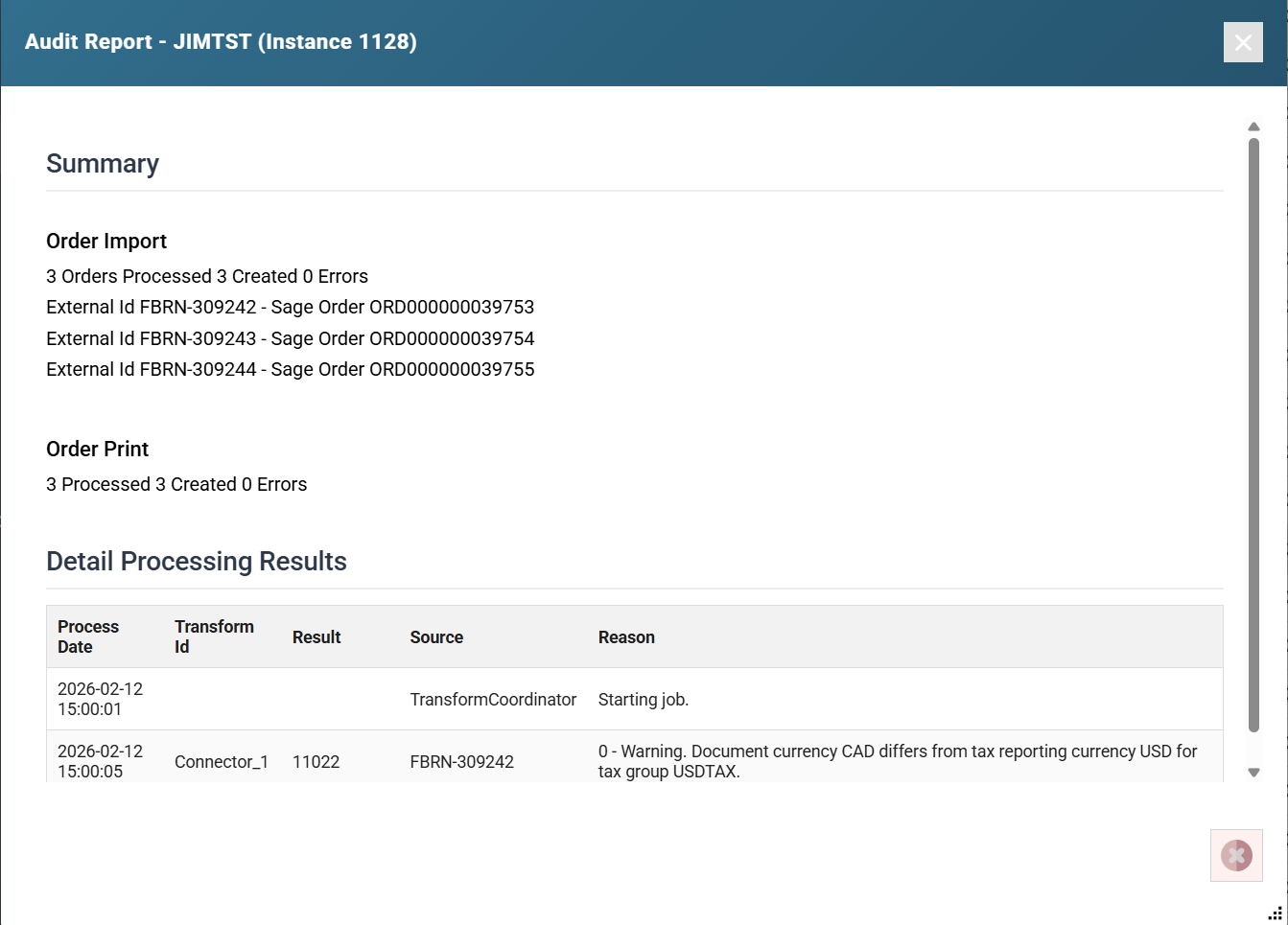The image size is (1288, 925).
Task: Click the Source column header
Action: pos(436,637)
